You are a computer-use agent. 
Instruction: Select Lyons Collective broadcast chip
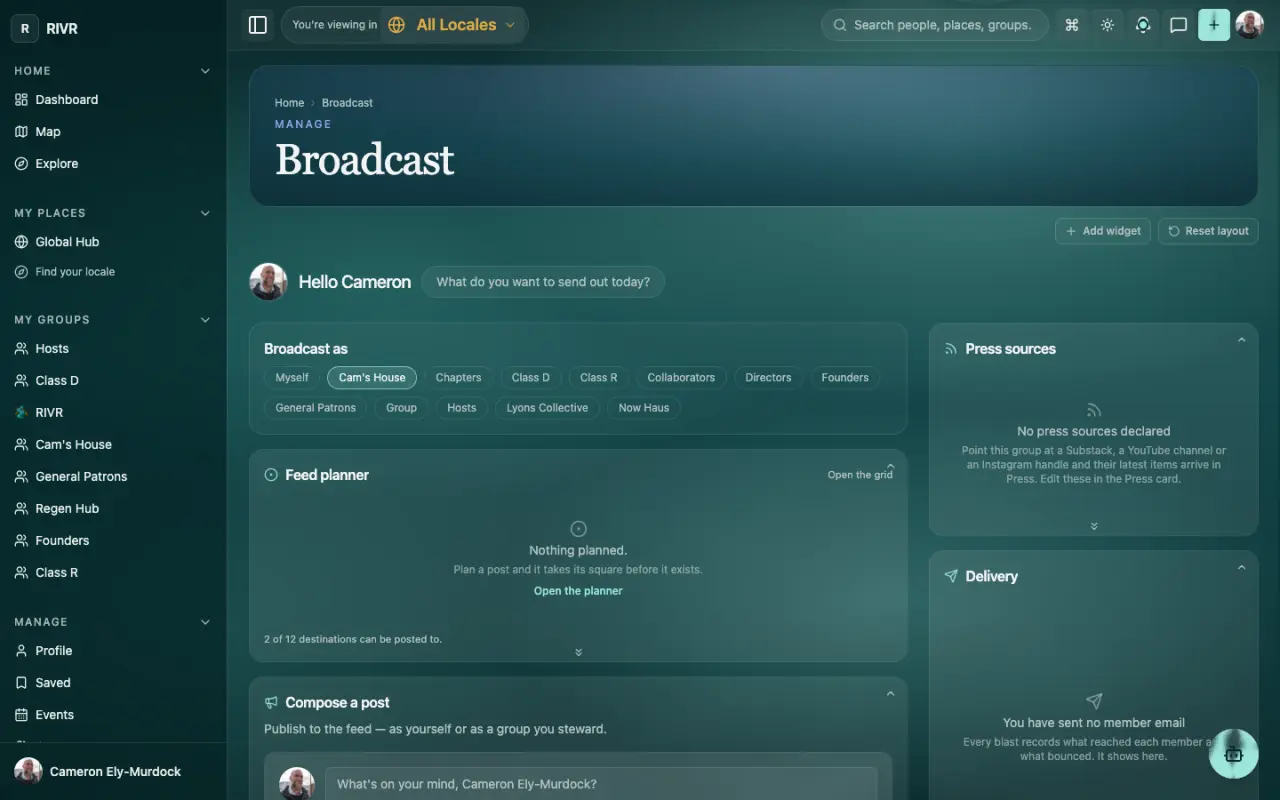pos(547,407)
